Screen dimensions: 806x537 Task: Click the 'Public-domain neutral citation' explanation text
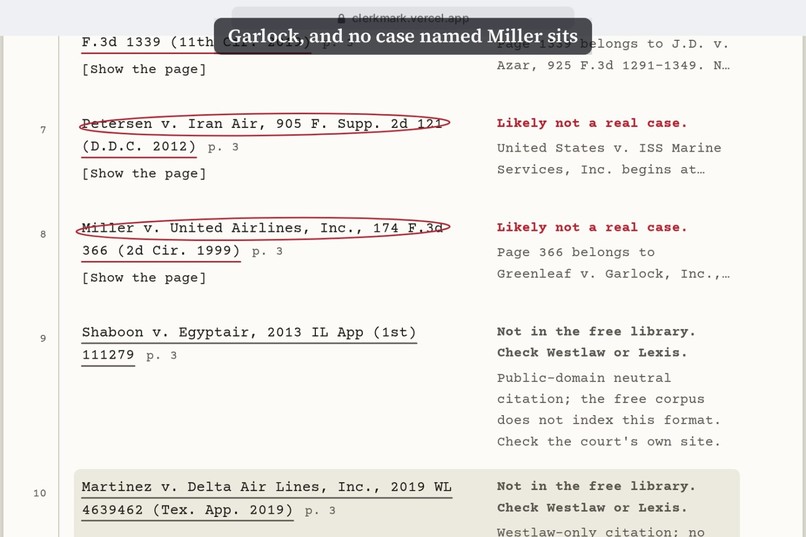[x=609, y=410]
